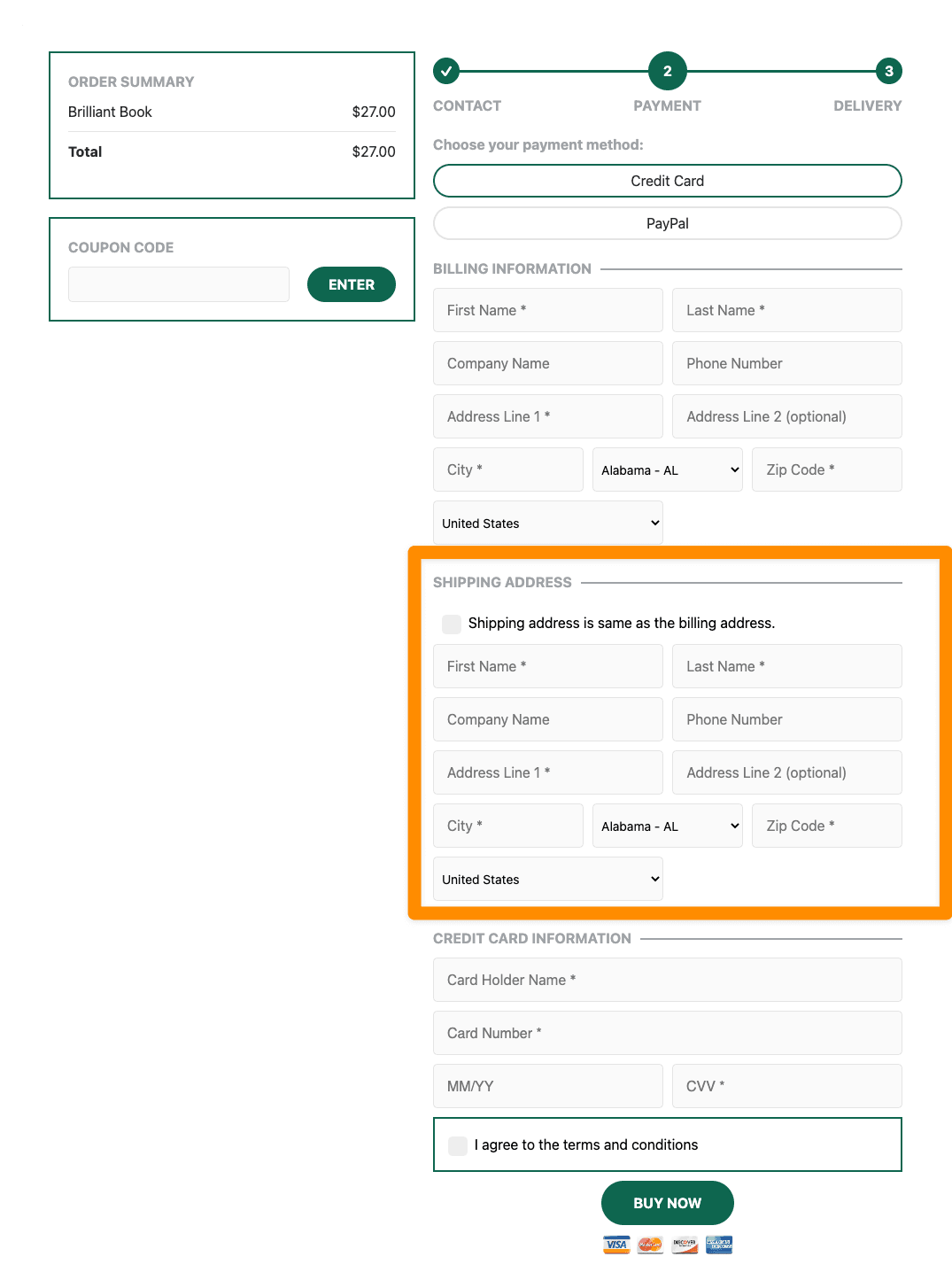The height and width of the screenshot is (1280, 952).
Task: Click the ENTER coupon button
Action: [352, 284]
